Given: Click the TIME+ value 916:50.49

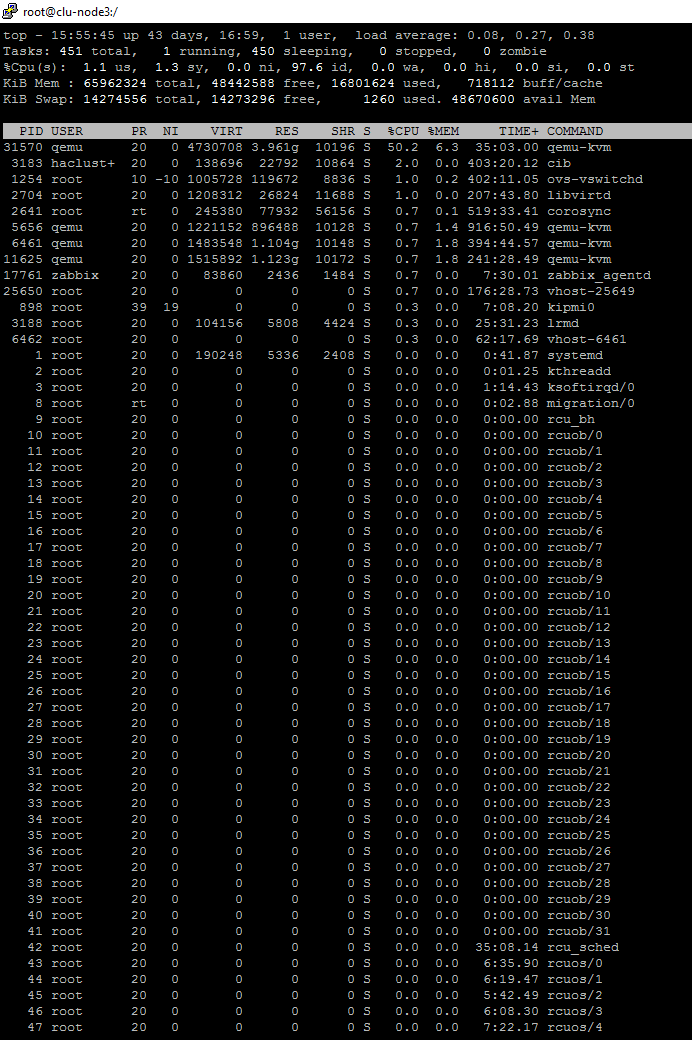Looking at the screenshot, I should (x=503, y=228).
